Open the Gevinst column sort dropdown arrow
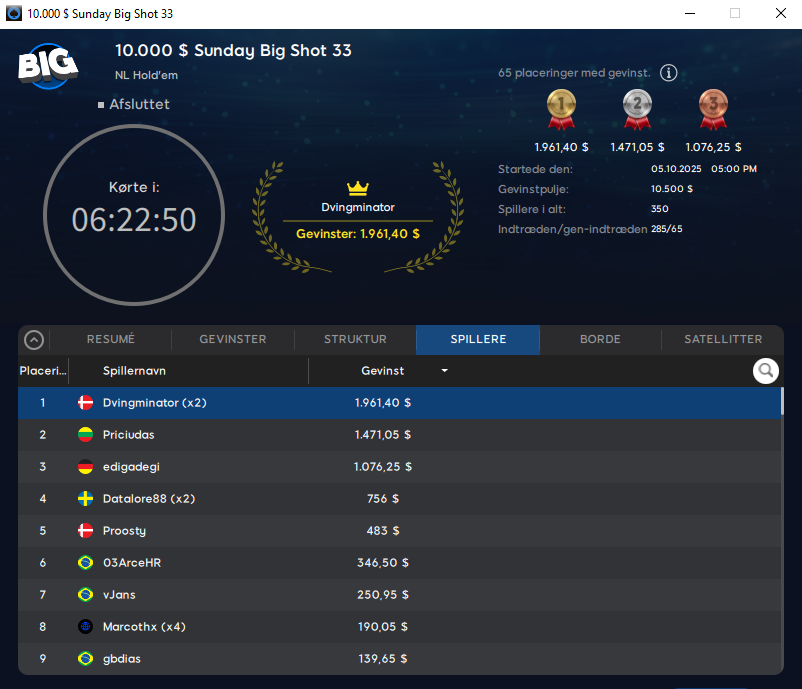The height and width of the screenshot is (689, 802). [444, 371]
